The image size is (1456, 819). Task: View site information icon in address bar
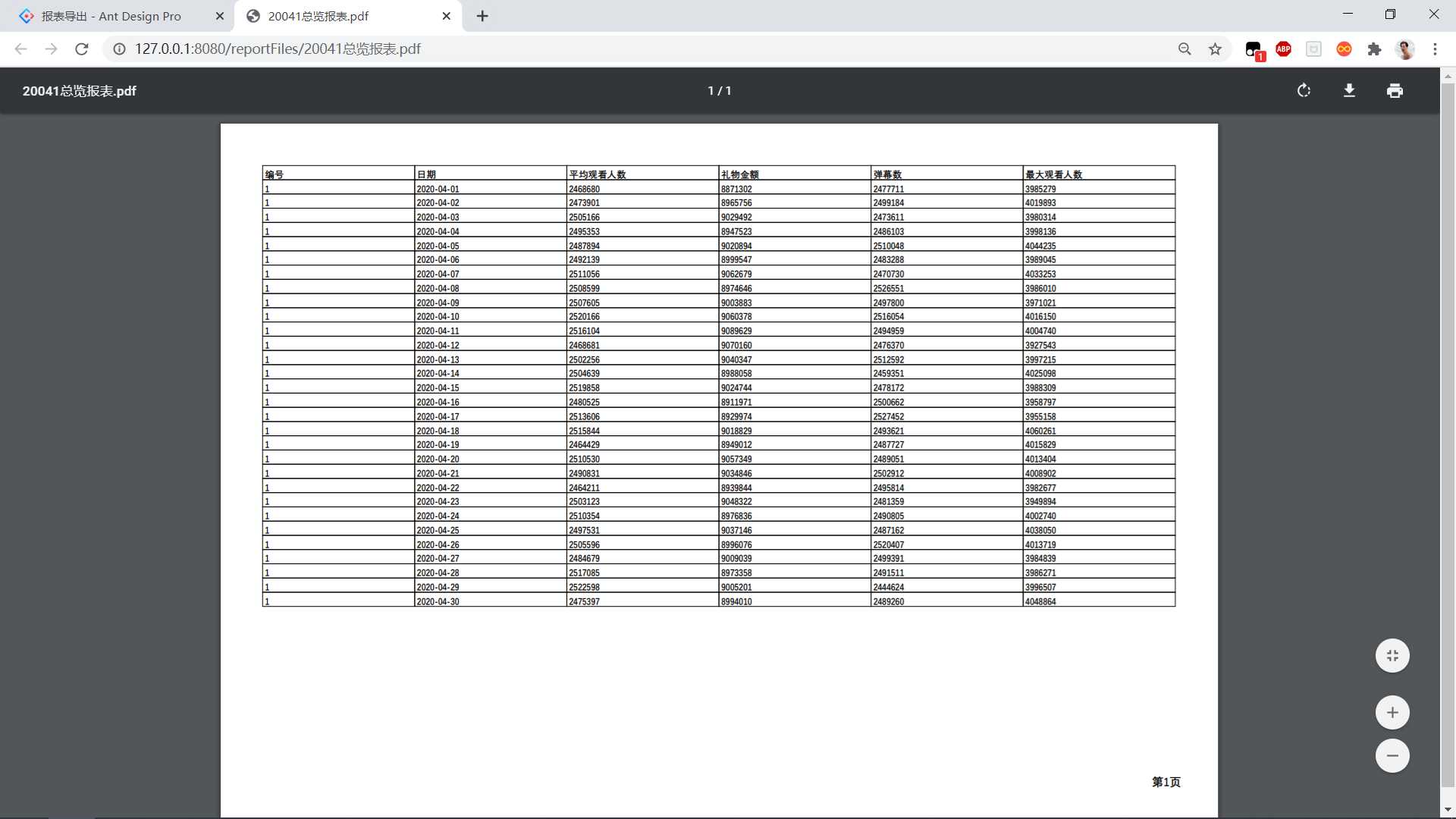(119, 49)
